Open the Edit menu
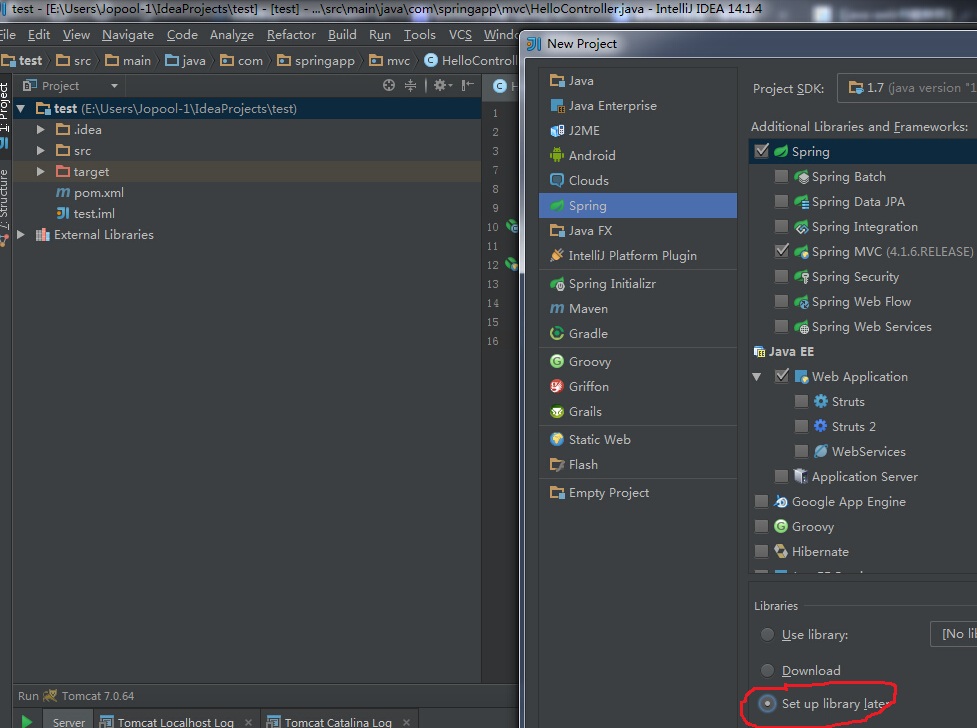The width and height of the screenshot is (977, 728). coord(39,35)
